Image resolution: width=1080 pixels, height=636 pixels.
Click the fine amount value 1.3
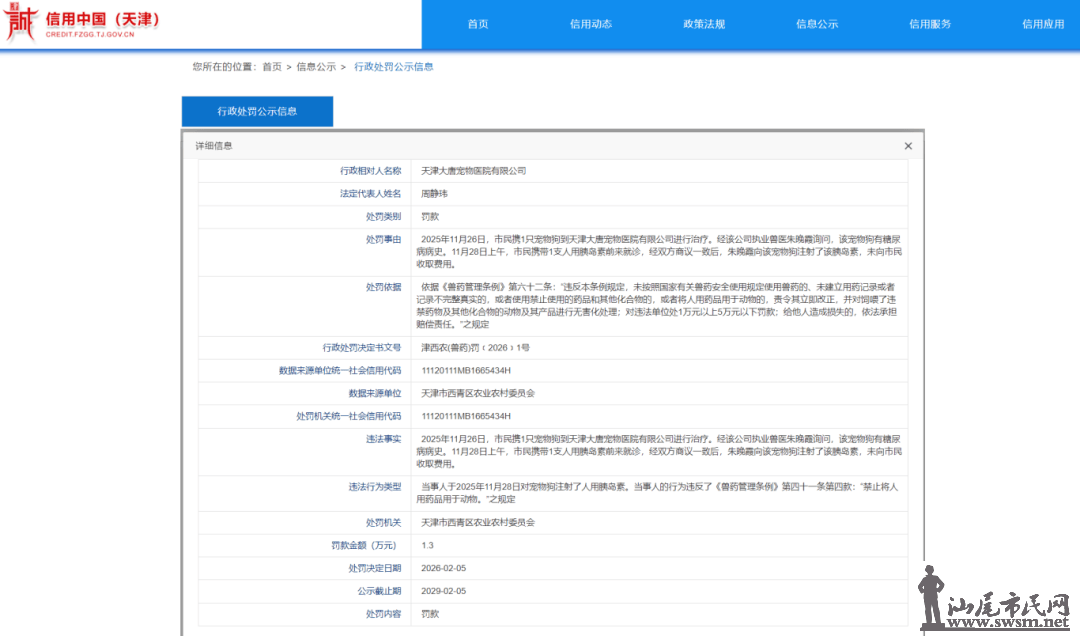point(428,545)
